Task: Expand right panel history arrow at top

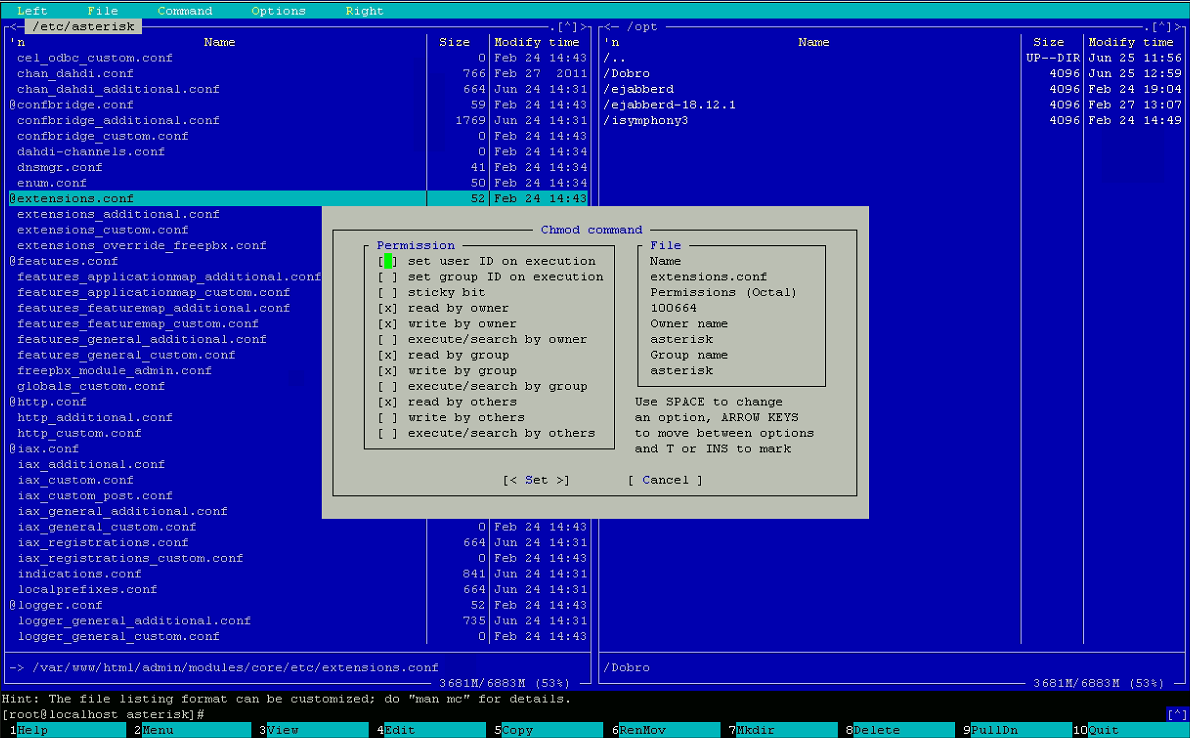Action: point(1160,27)
